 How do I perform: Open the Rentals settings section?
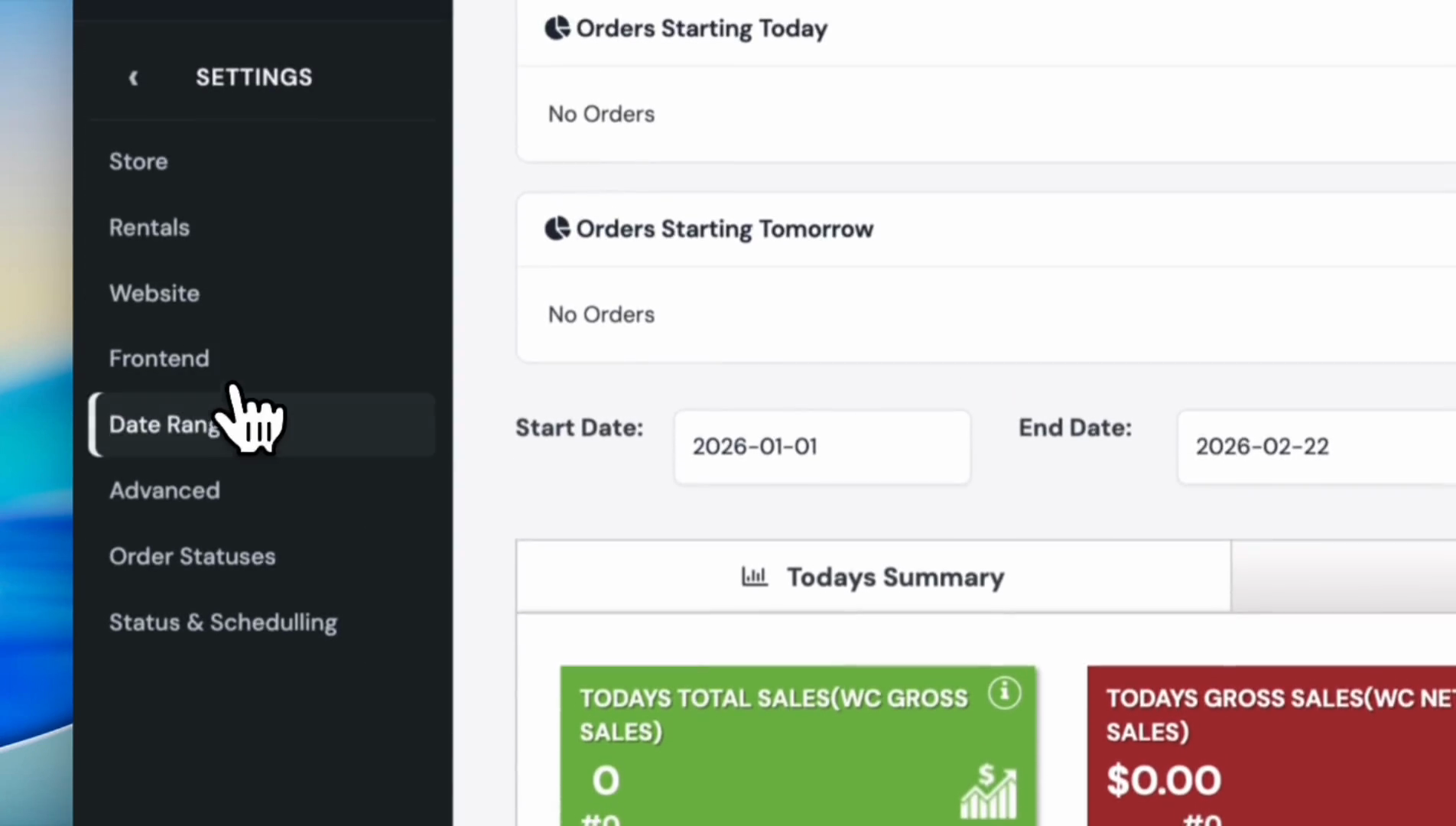149,227
